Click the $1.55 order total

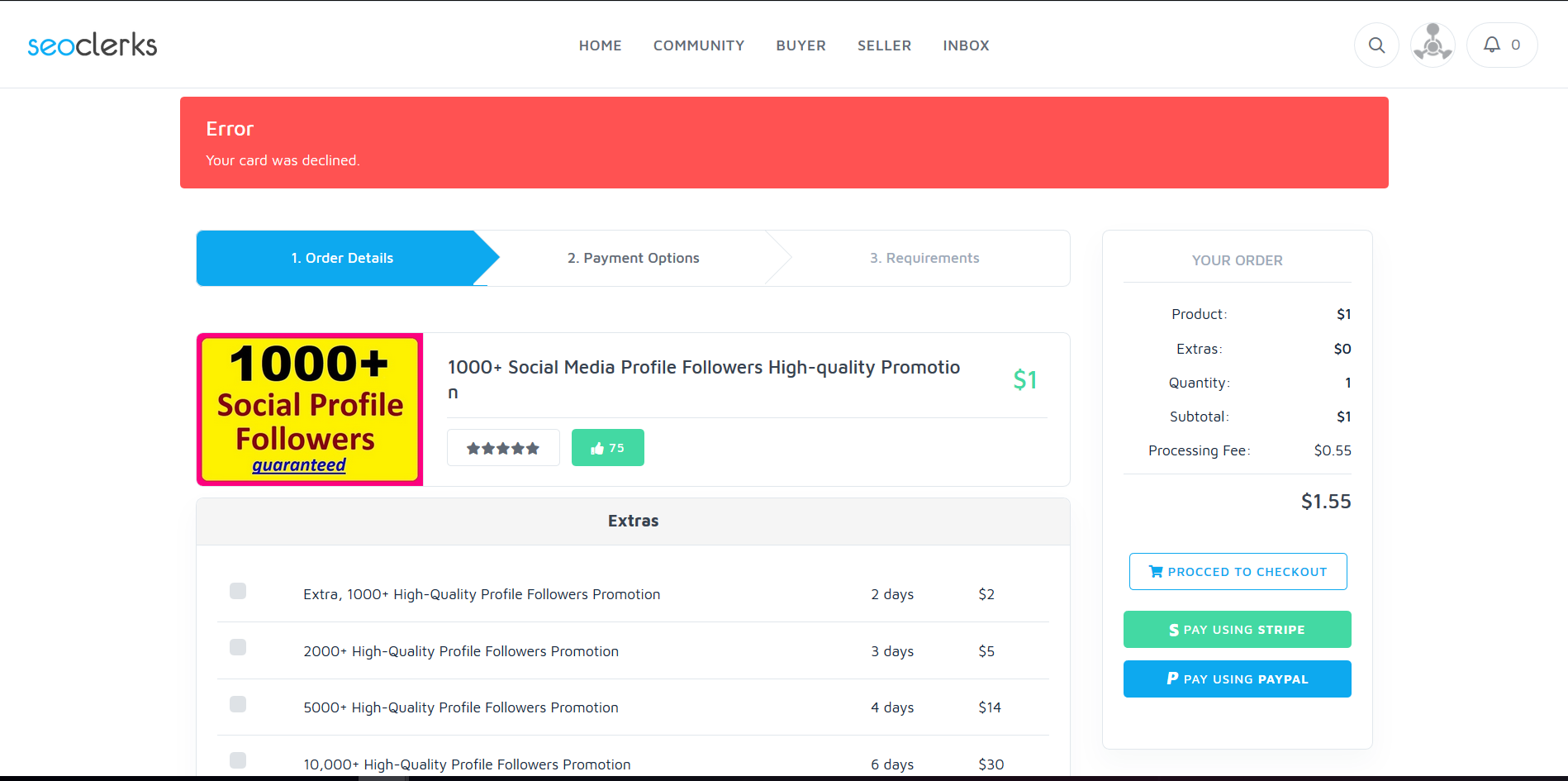coord(1326,502)
